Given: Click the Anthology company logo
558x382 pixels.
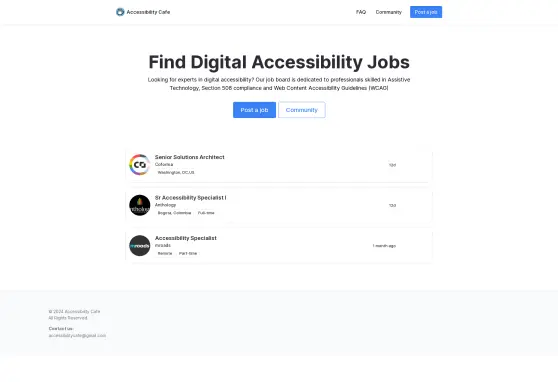Looking at the screenshot, I should [x=140, y=205].
